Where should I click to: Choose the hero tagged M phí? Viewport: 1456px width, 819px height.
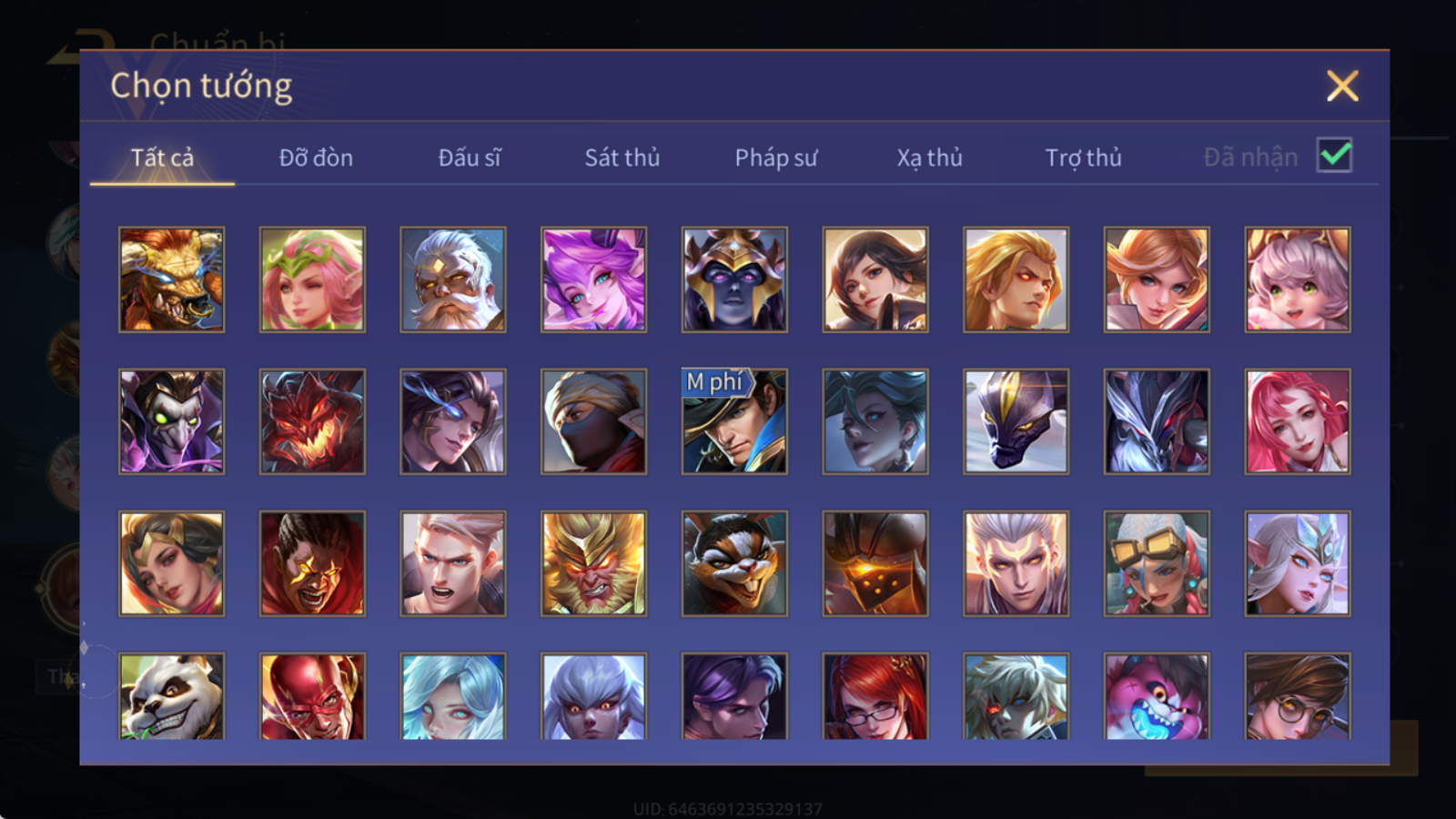click(x=734, y=421)
